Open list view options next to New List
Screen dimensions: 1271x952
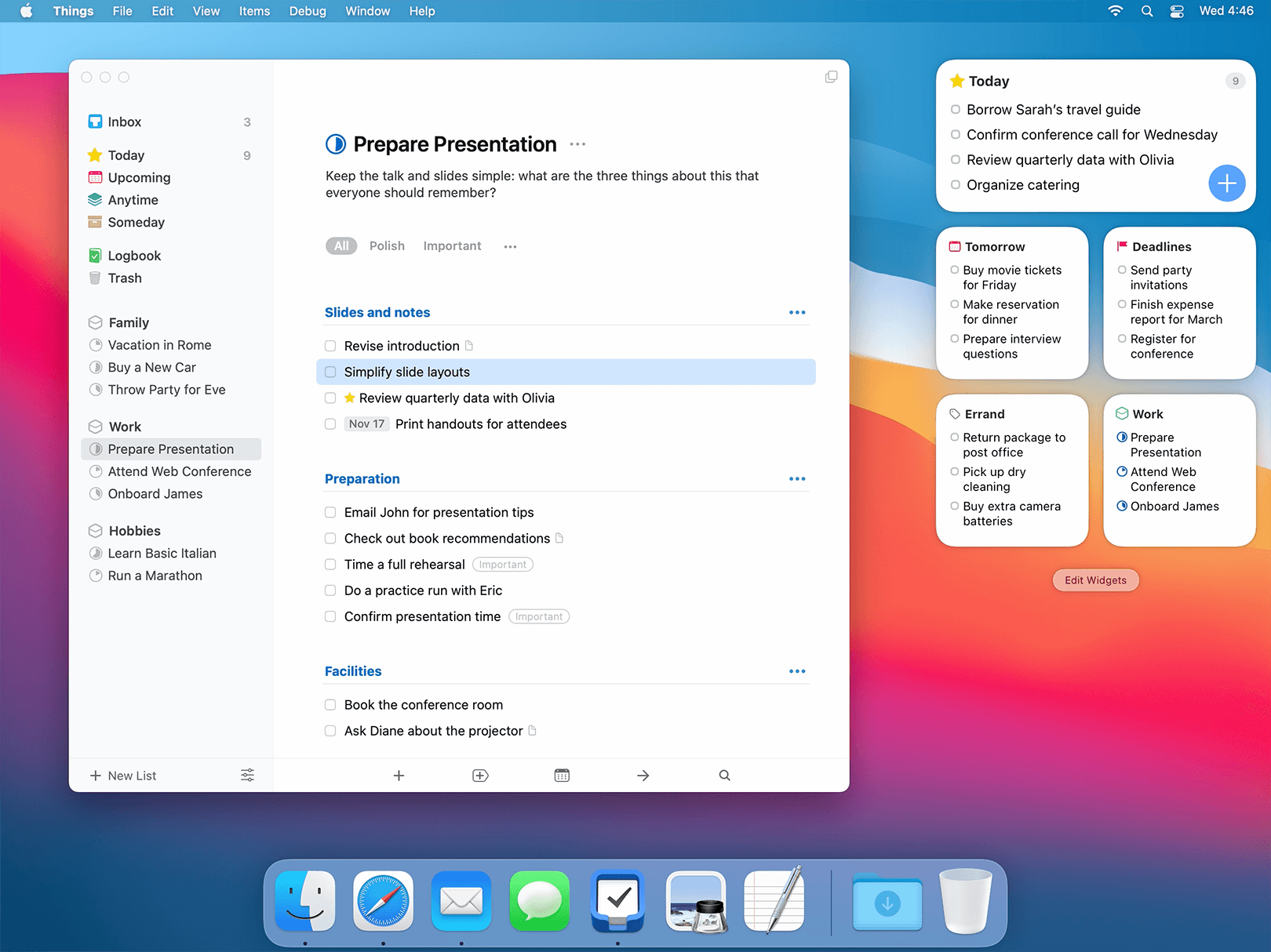click(x=247, y=775)
